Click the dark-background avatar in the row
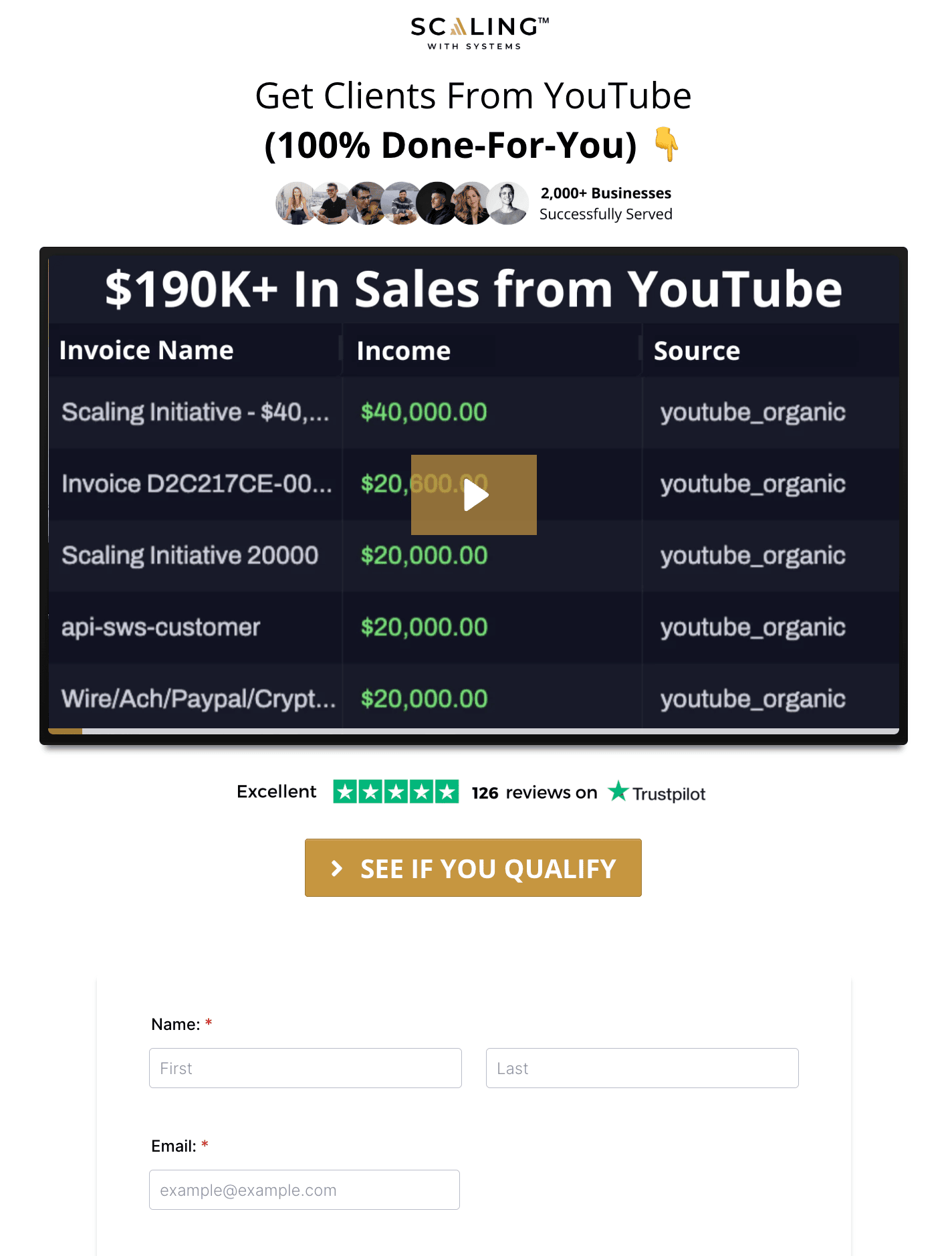Viewport: 952px width, 1256px height. [x=437, y=203]
